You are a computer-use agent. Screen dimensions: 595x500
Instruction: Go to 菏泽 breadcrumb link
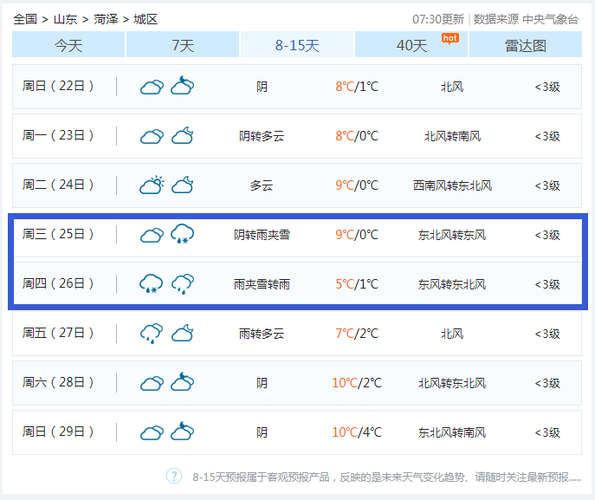pos(106,19)
